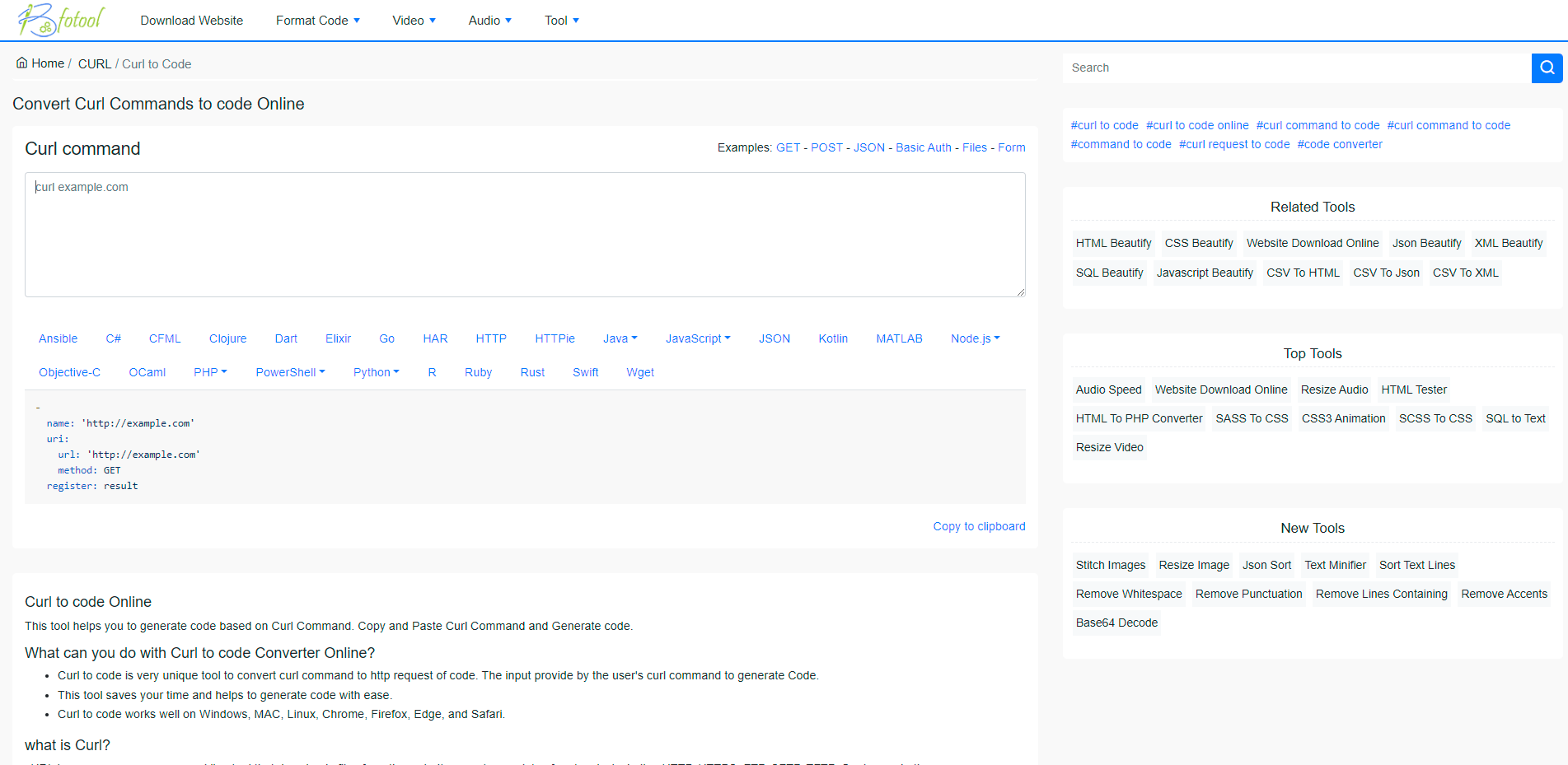Viewport: 1568px width, 765px height.
Task: Click the #code converter hashtag
Action: [1339, 144]
